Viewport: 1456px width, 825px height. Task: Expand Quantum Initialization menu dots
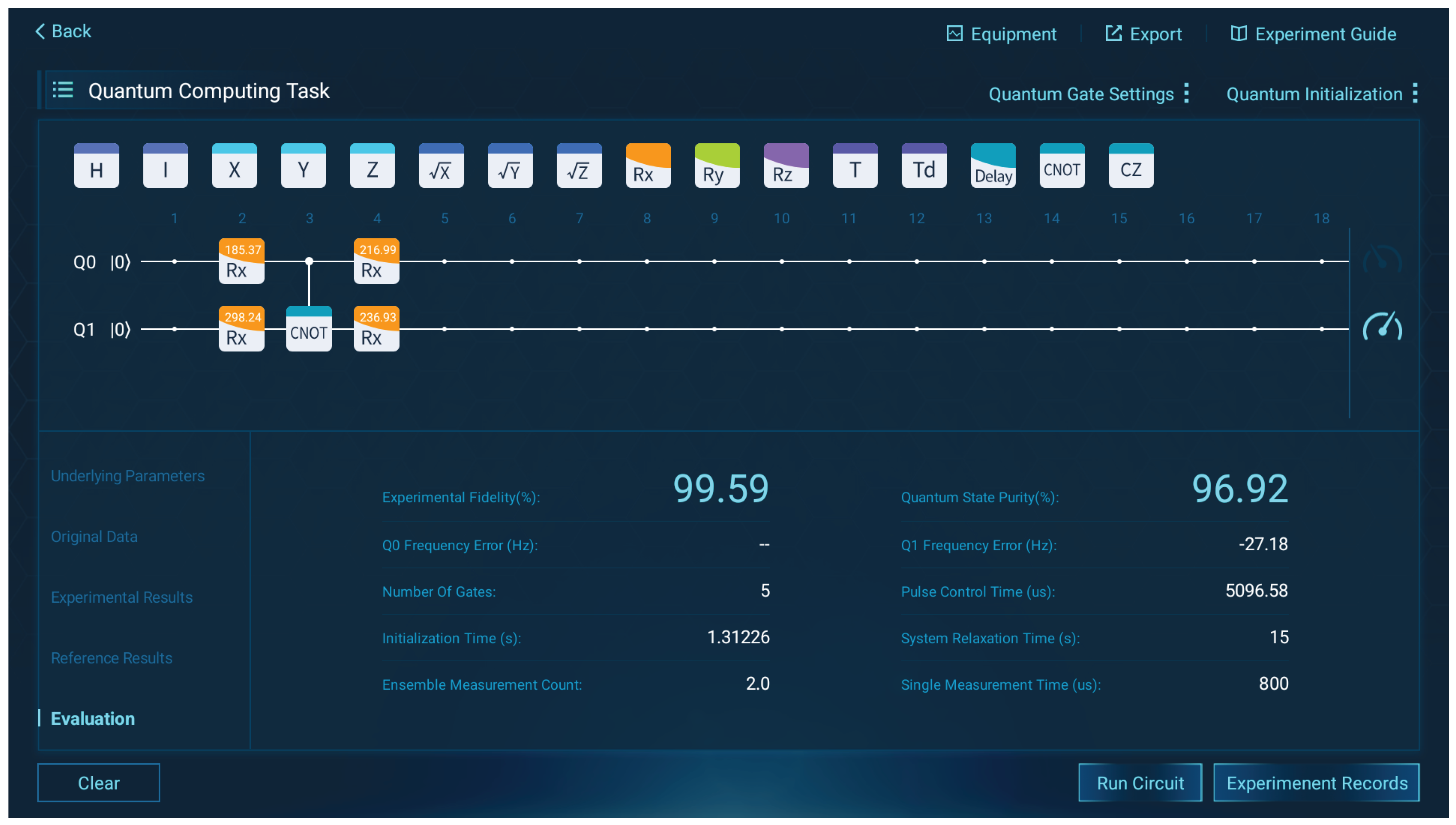click(x=1415, y=94)
